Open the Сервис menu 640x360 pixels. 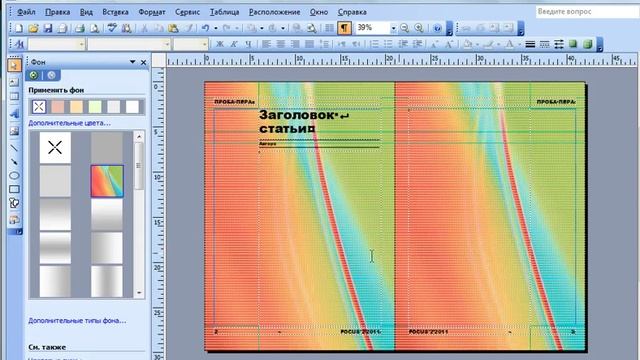click(x=187, y=12)
